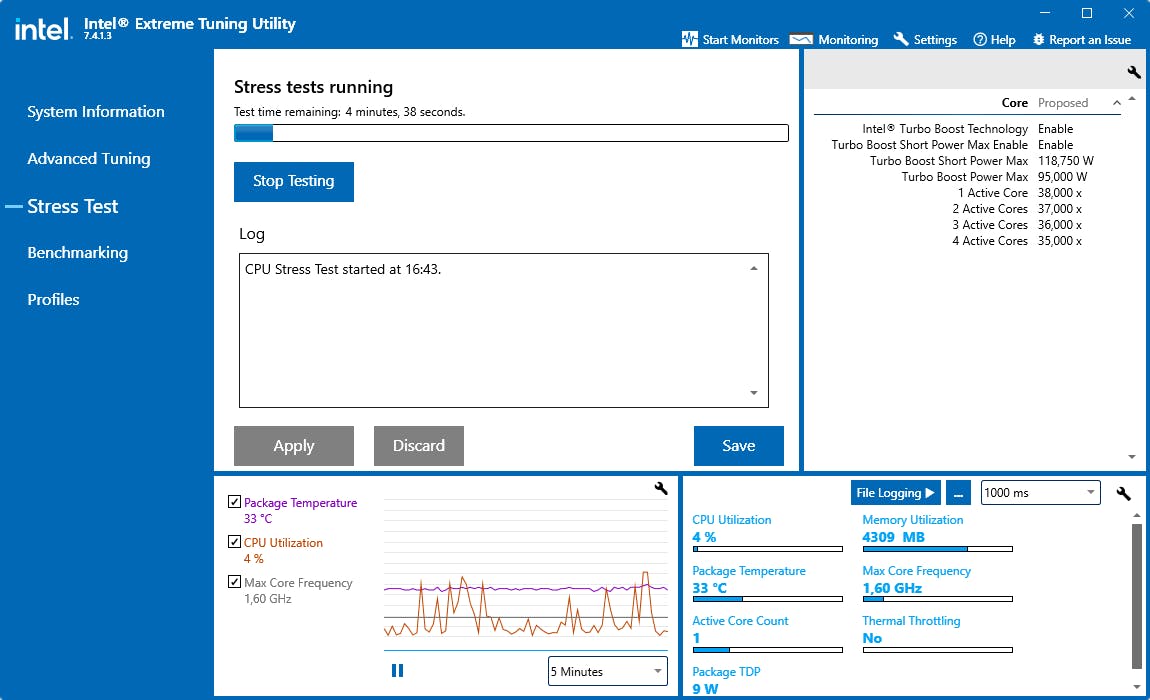Click scroll down arrow of monitor values panel

pos(1137,687)
